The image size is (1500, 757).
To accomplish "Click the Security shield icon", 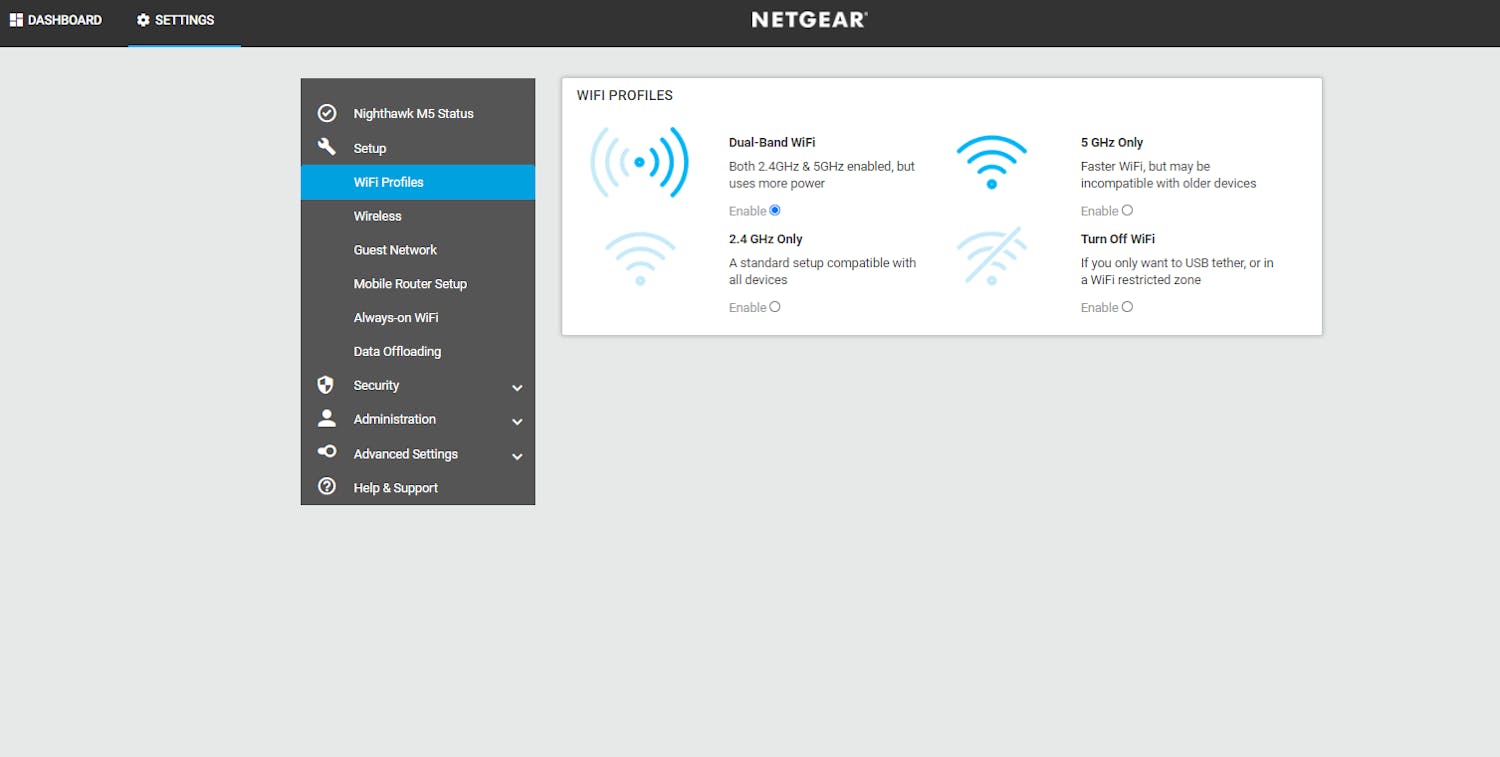I will [327, 384].
